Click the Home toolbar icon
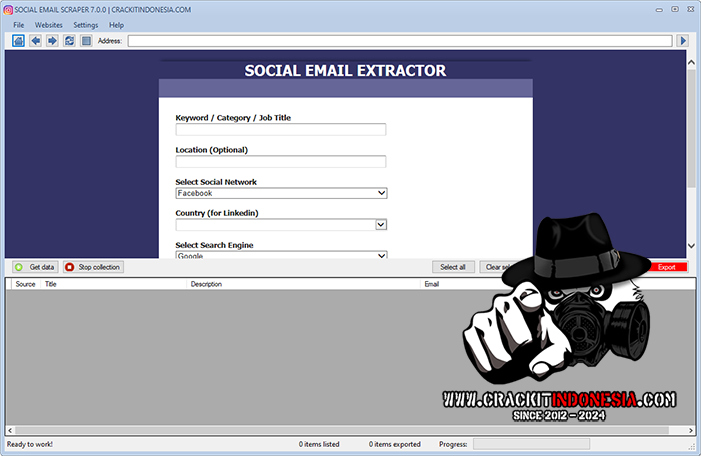 coord(19,41)
